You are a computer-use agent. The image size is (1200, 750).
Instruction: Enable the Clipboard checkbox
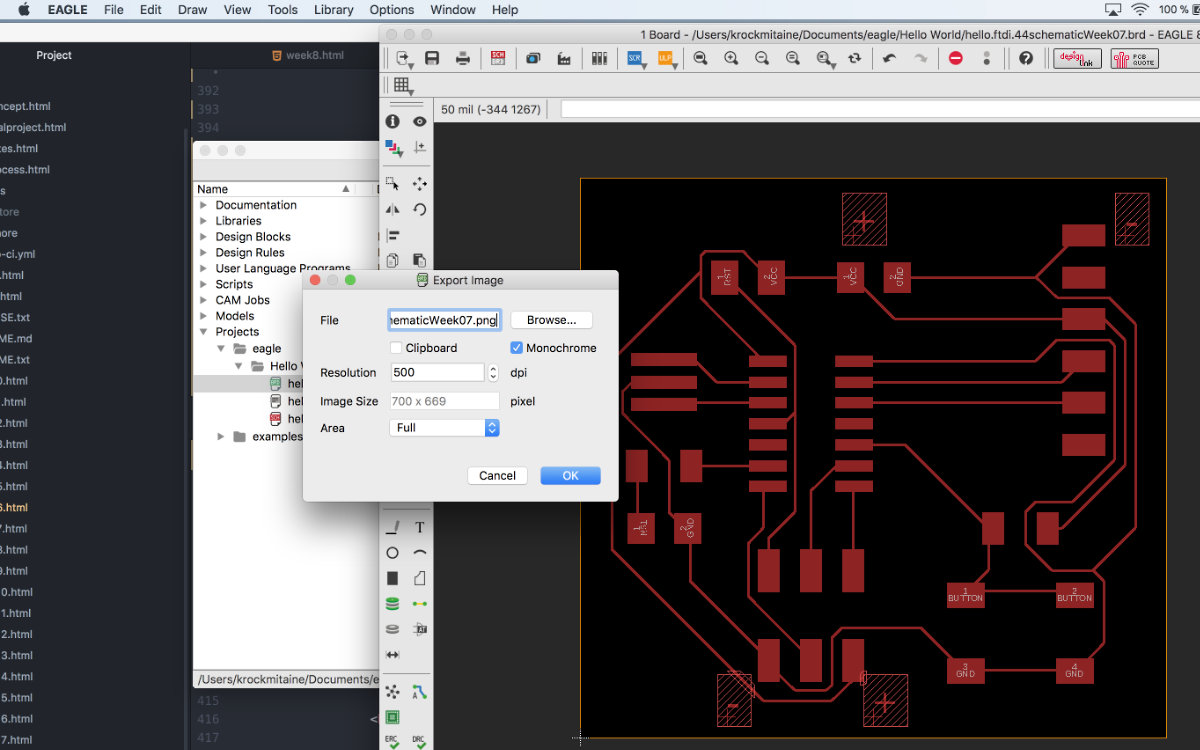pyautogui.click(x=396, y=348)
